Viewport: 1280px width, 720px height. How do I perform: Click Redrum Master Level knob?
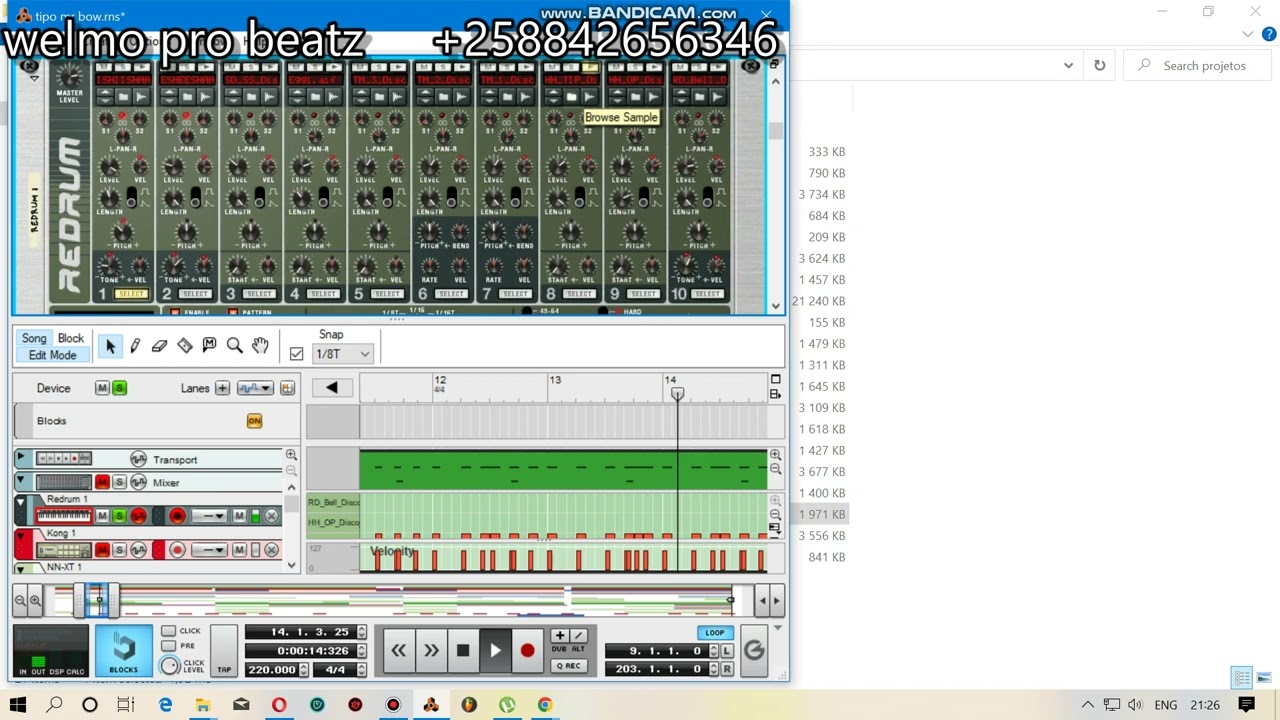coord(69,76)
